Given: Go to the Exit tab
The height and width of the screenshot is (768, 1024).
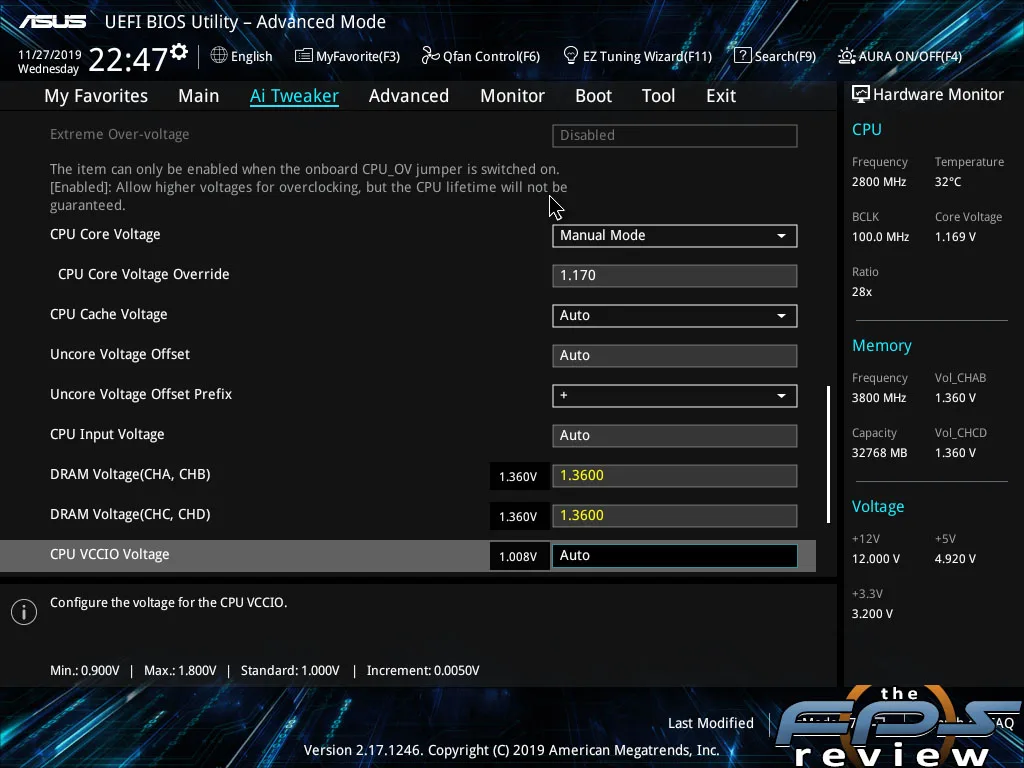Looking at the screenshot, I should (x=721, y=96).
